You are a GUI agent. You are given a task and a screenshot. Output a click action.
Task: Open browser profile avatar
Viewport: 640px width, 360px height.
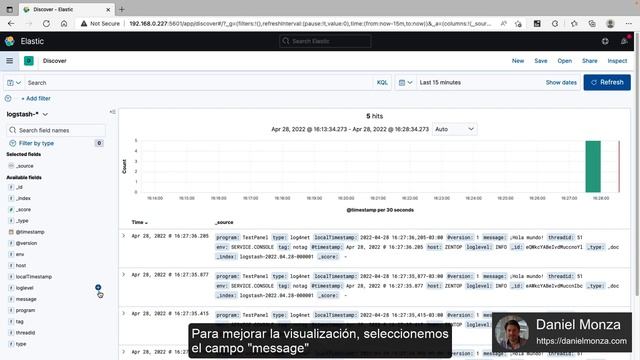(x=610, y=24)
